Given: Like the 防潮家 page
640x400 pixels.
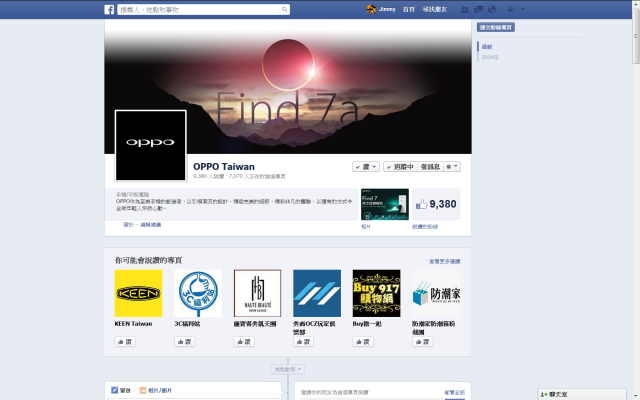Looking at the screenshot, I should tap(422, 342).
